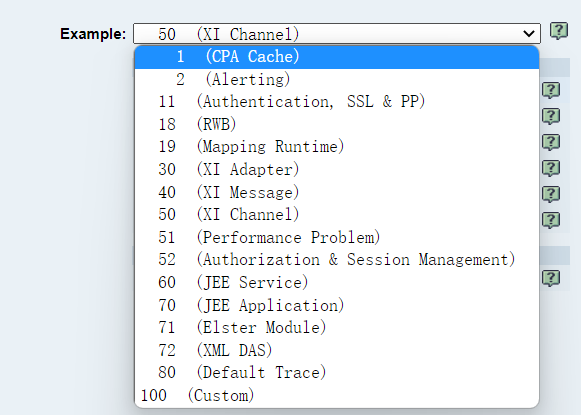Screen dimensions: 581x415
Task: Select option 1 (CPA Cache)
Action: click(x=337, y=57)
